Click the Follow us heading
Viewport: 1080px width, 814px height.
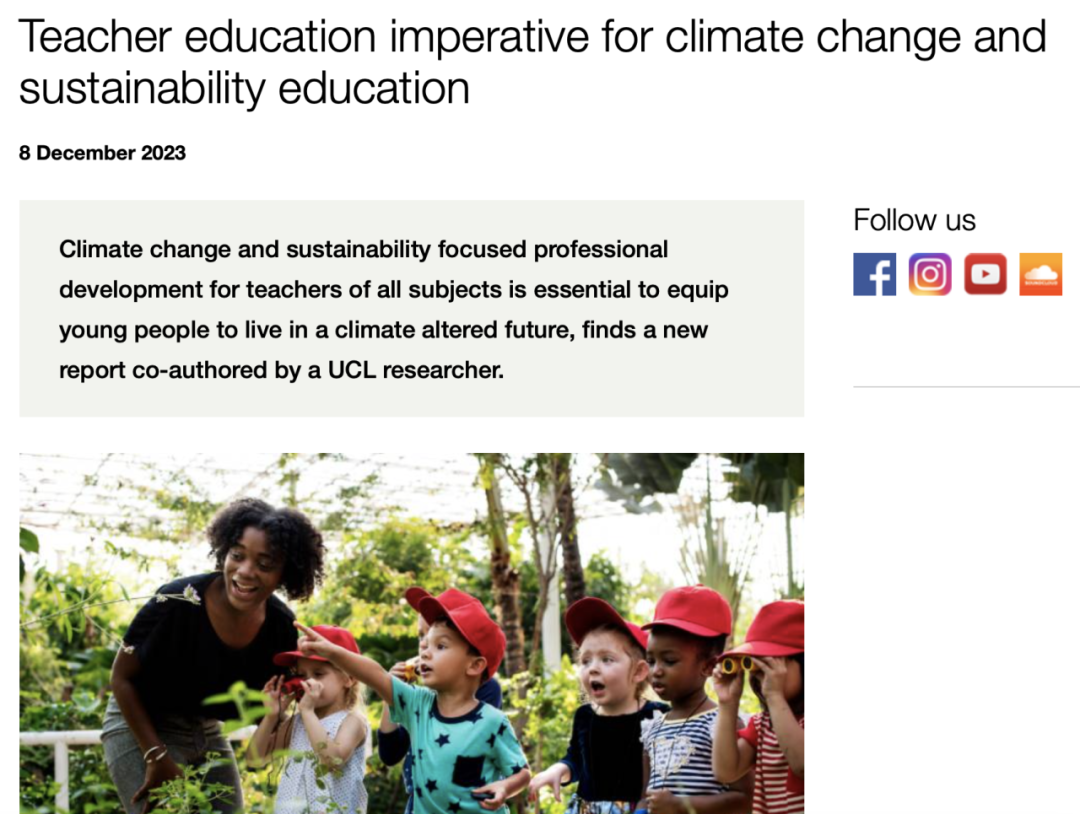tap(914, 220)
